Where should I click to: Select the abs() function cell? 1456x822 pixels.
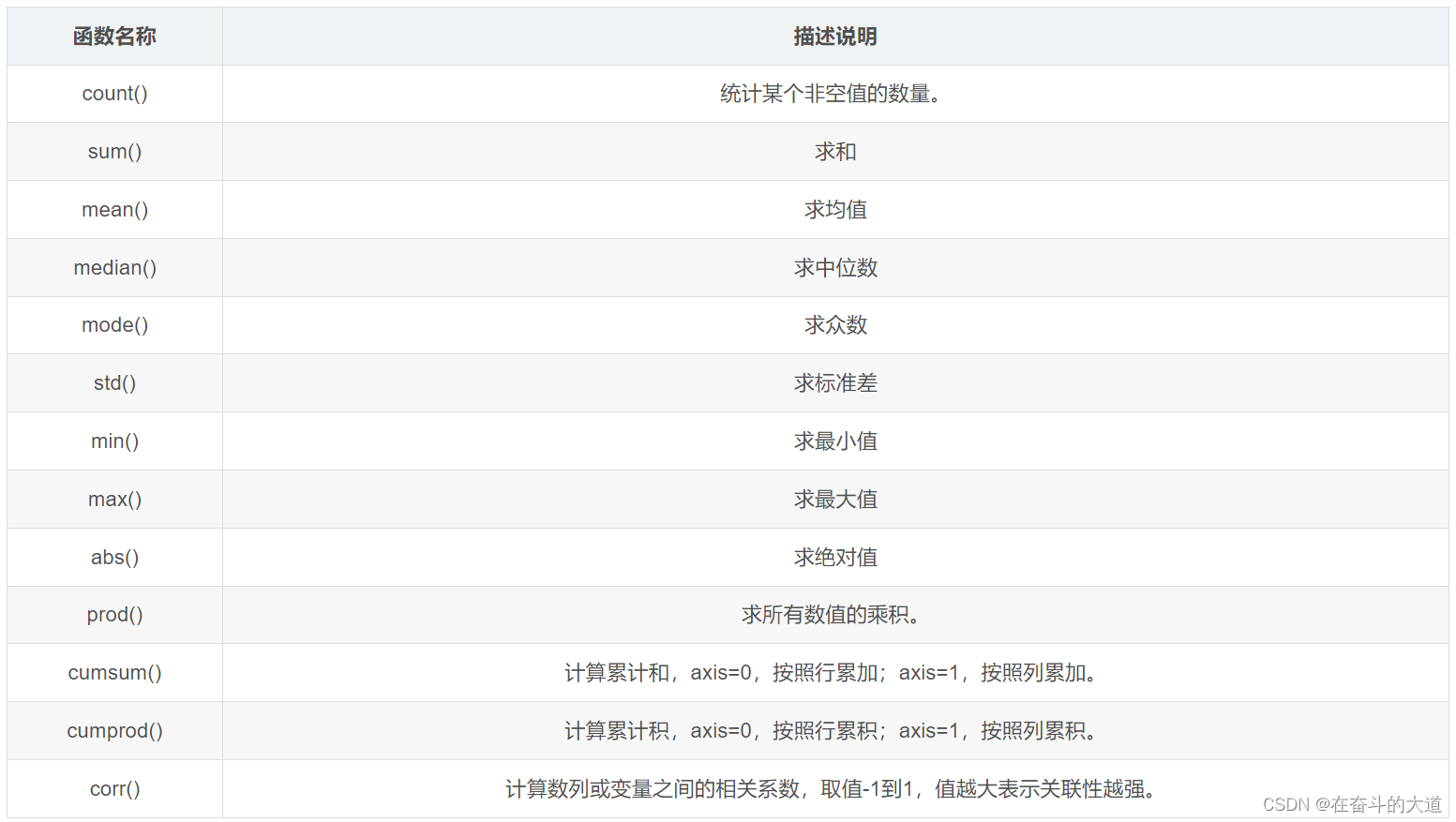click(114, 558)
